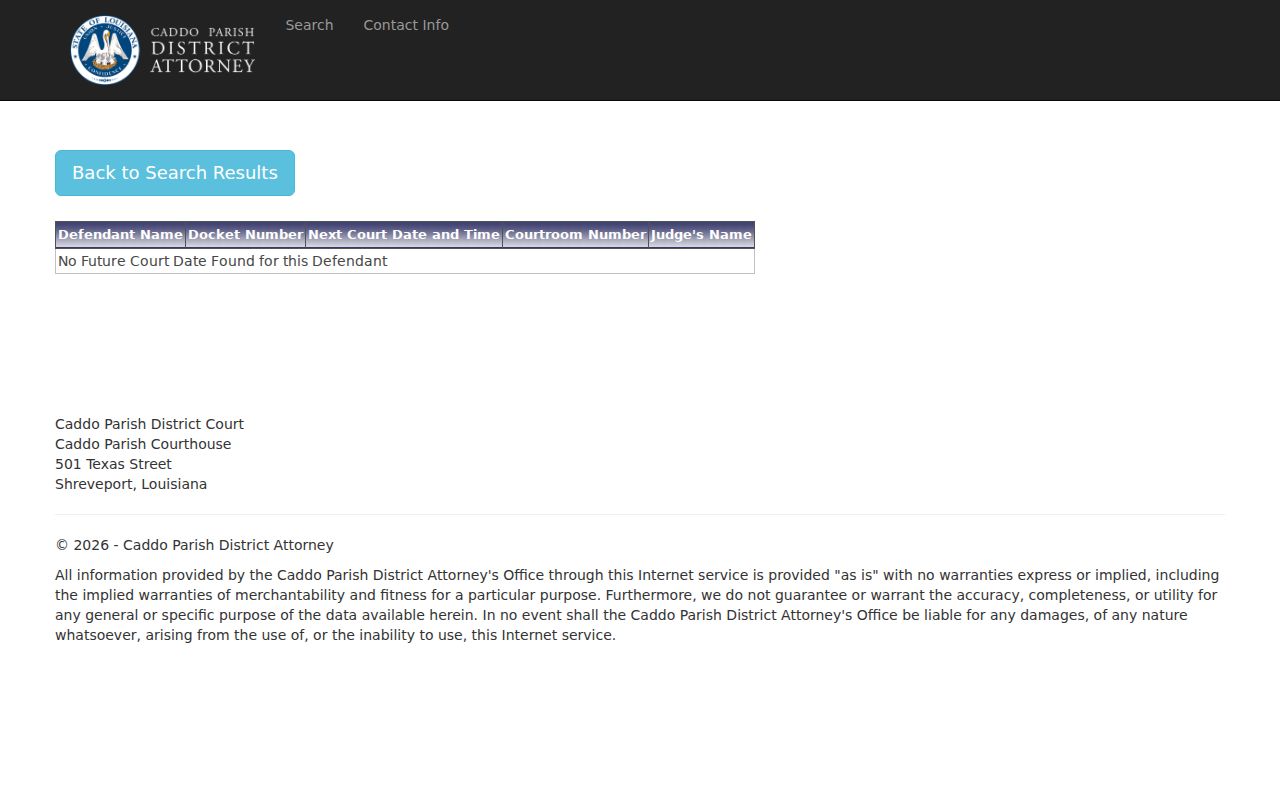
Task: Click the Caddo Parish District Attorney title
Action: coord(203,49)
